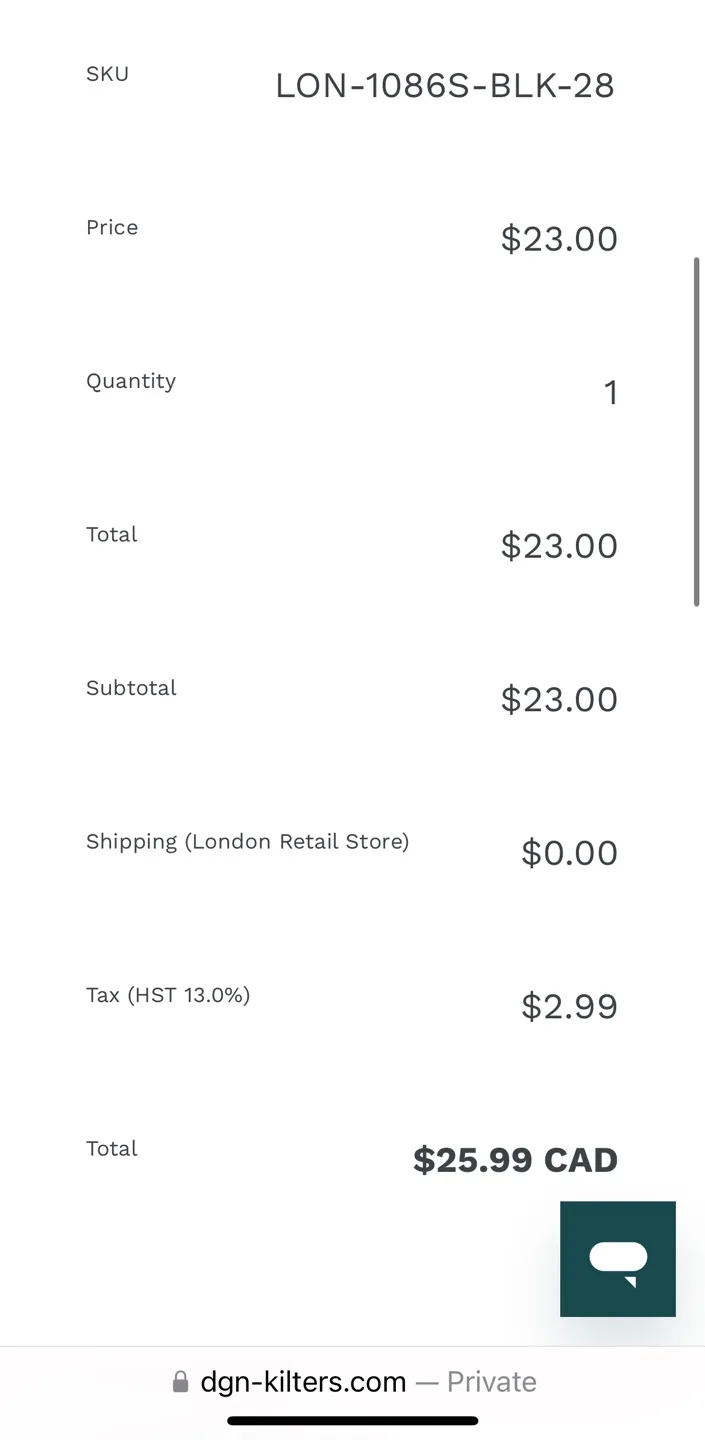The height and width of the screenshot is (1440, 705).
Task: Tap the $0.00 shipping amount
Action: click(x=569, y=853)
